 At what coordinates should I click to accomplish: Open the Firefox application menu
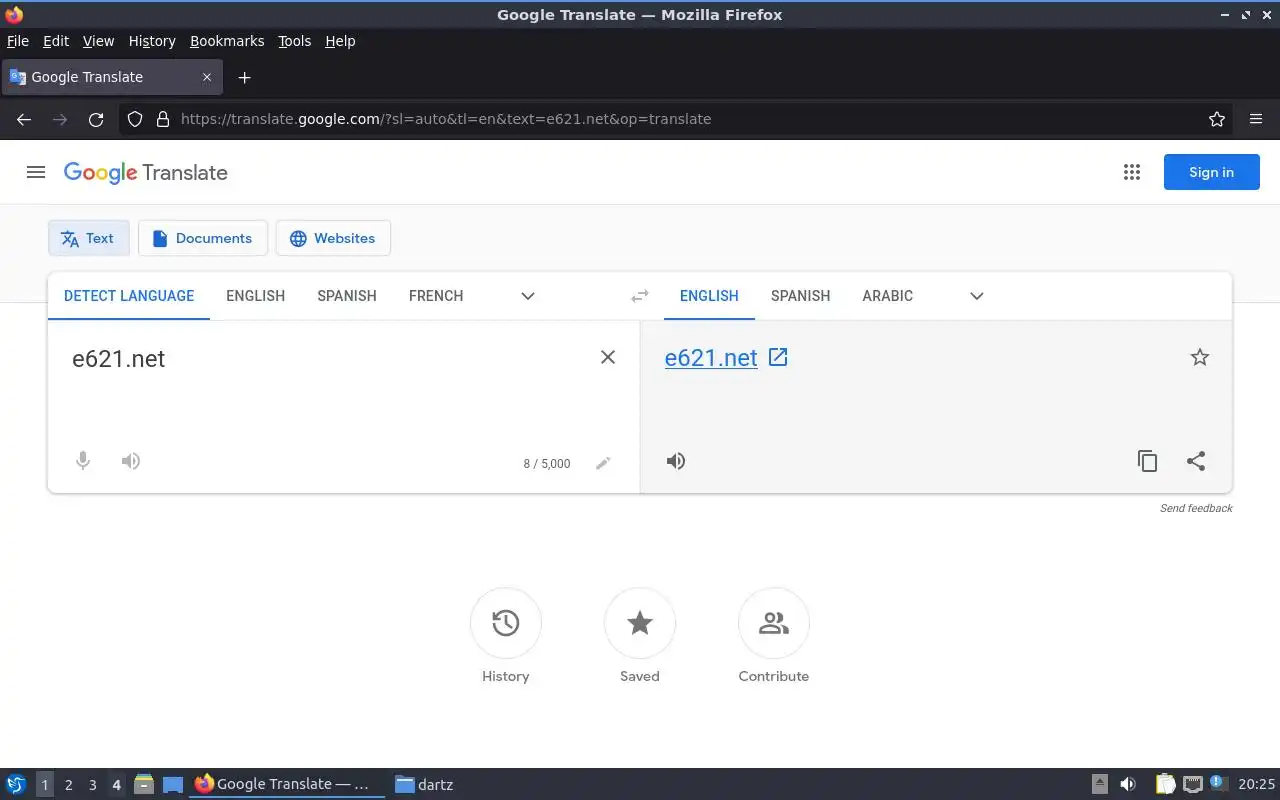[x=1256, y=119]
